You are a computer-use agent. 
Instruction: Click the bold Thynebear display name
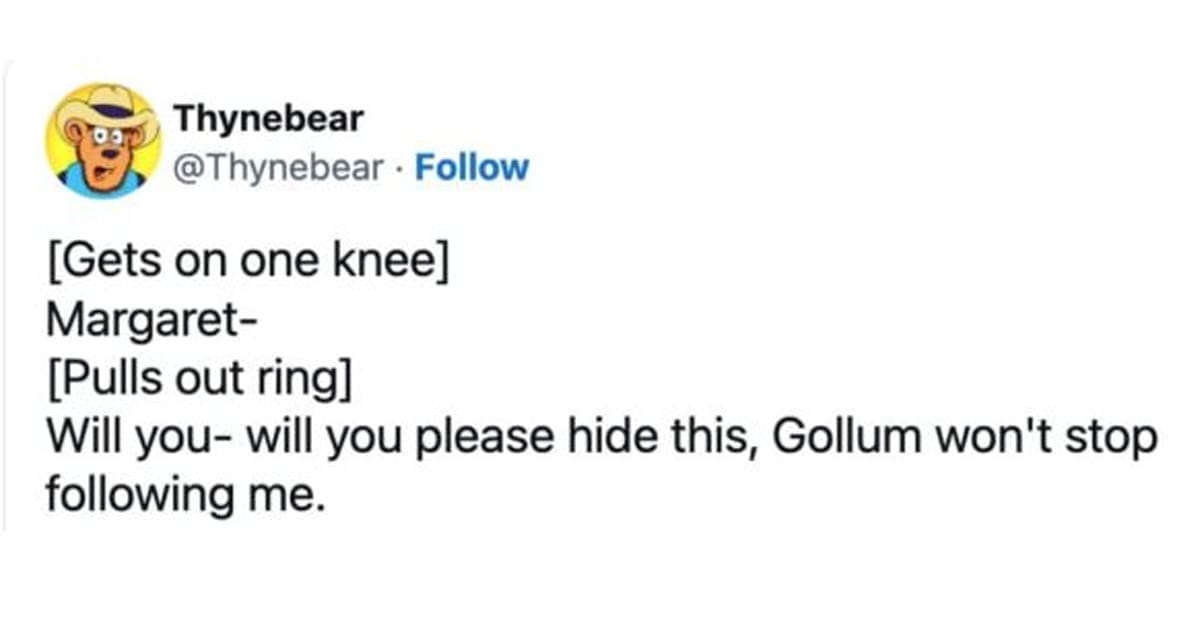click(268, 120)
